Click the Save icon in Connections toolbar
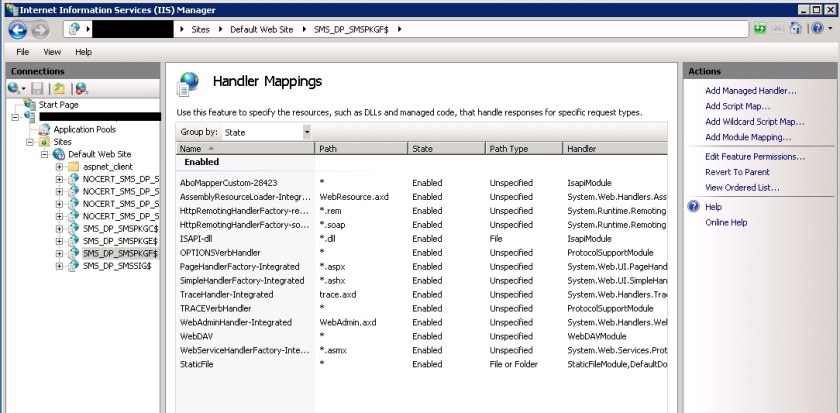This screenshot has height=413, width=840. tap(39, 89)
